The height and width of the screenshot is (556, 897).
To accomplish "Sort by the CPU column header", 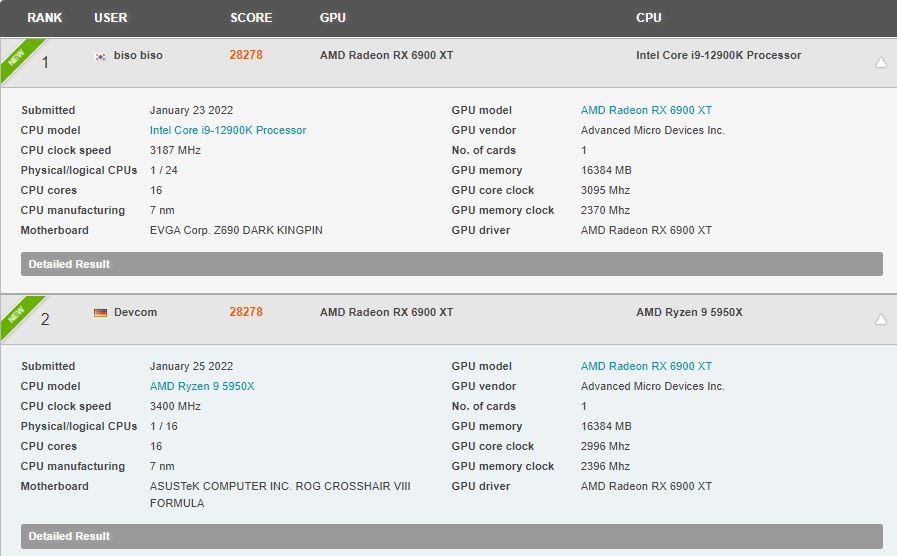I will pos(649,18).
